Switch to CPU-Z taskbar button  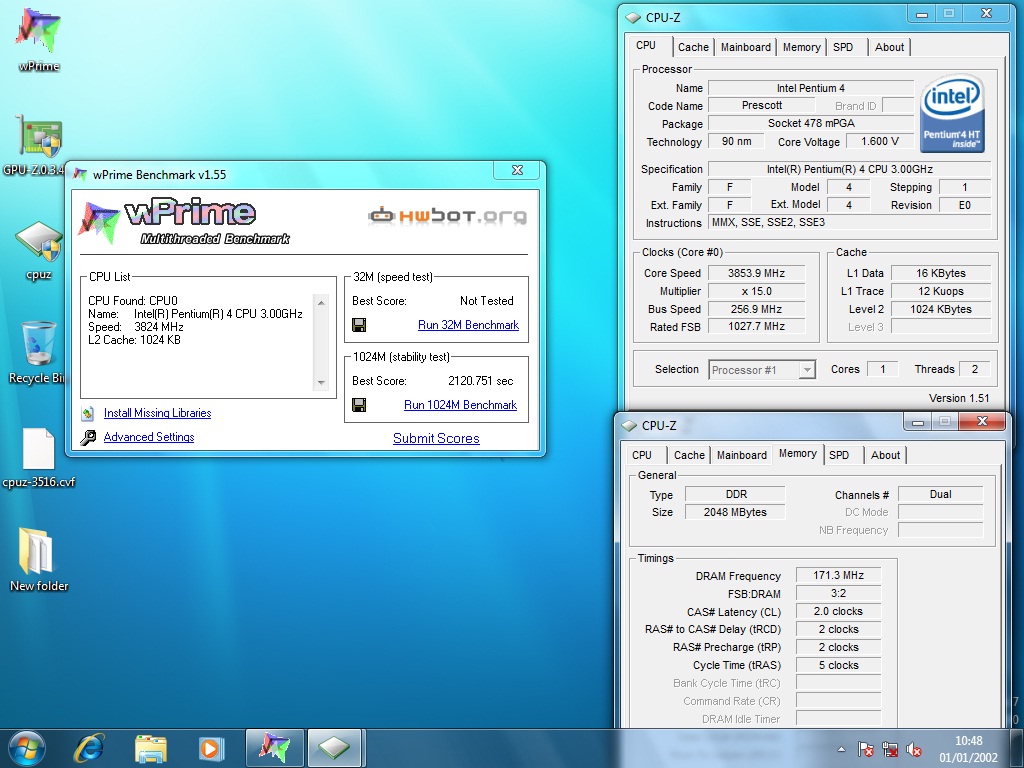pyautogui.click(x=334, y=748)
